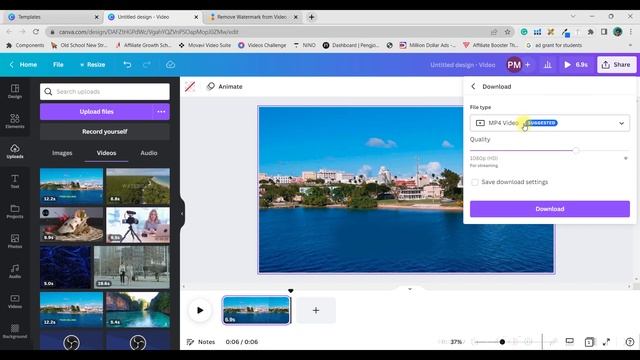Open the File menu
The height and width of the screenshot is (360, 640).
click(x=58, y=64)
